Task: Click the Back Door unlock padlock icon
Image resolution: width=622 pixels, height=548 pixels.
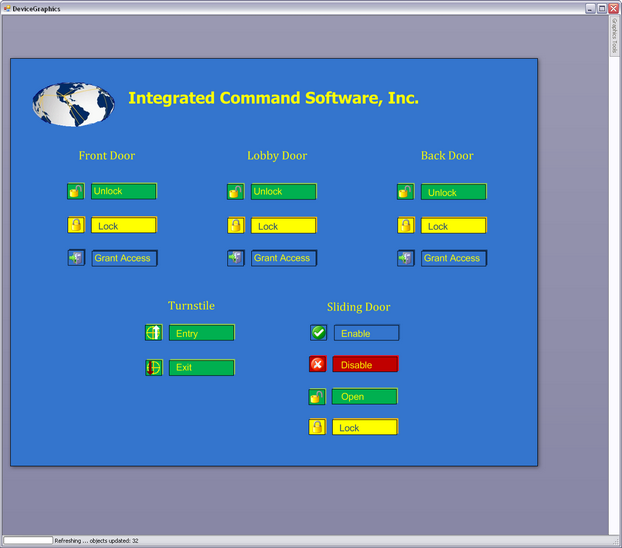Action: click(x=405, y=192)
